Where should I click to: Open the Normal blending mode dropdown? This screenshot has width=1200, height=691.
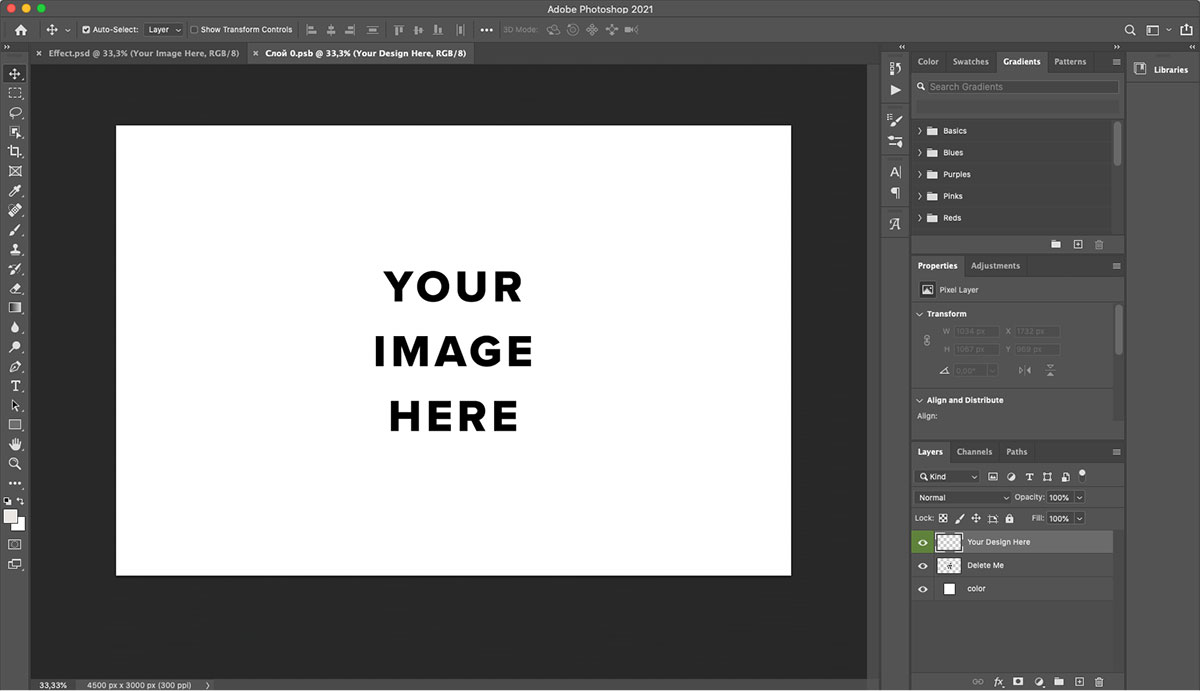(962, 497)
